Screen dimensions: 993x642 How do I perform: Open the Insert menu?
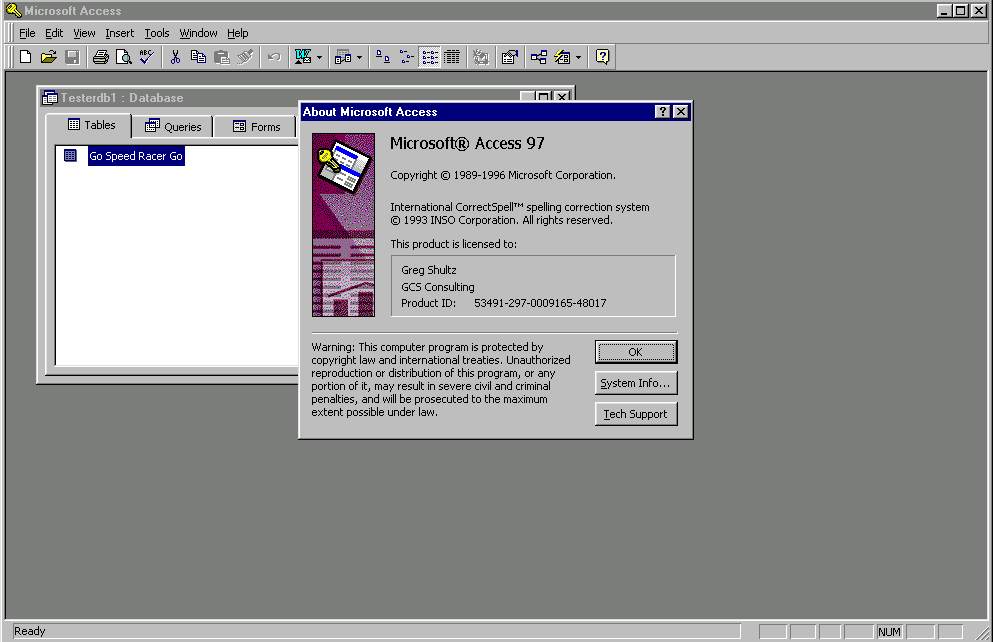120,33
